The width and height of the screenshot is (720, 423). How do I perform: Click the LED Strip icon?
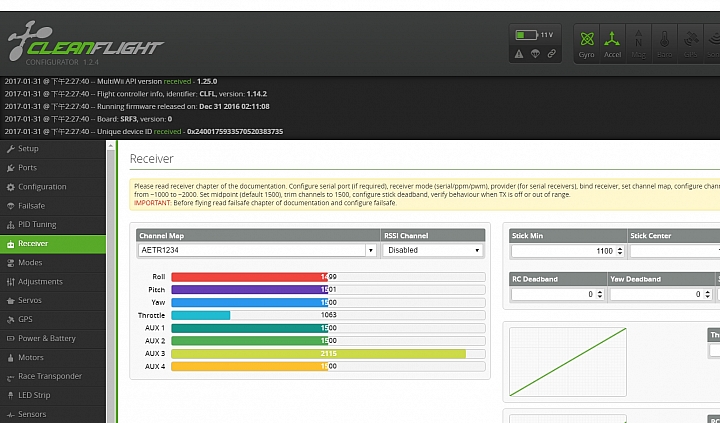[10, 396]
